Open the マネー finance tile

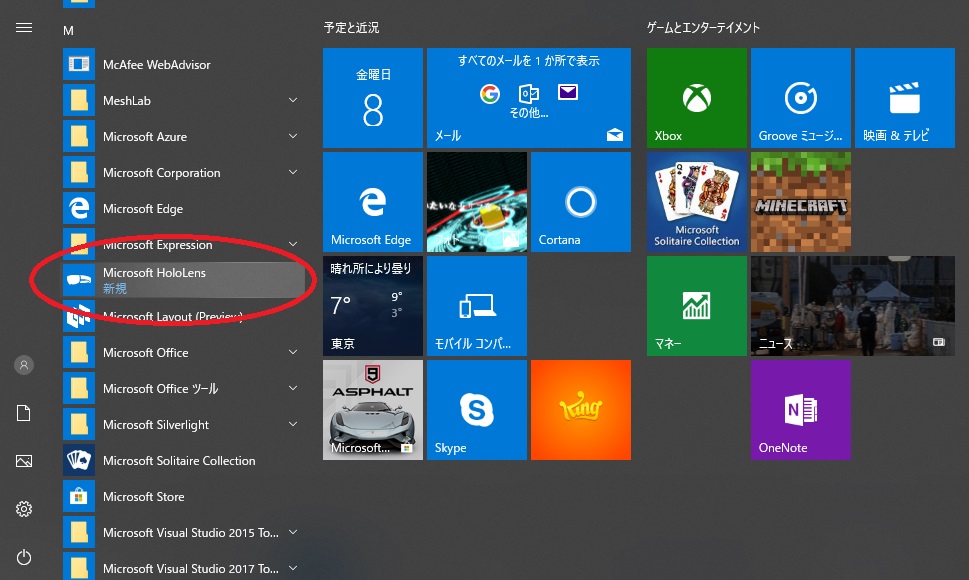click(696, 305)
